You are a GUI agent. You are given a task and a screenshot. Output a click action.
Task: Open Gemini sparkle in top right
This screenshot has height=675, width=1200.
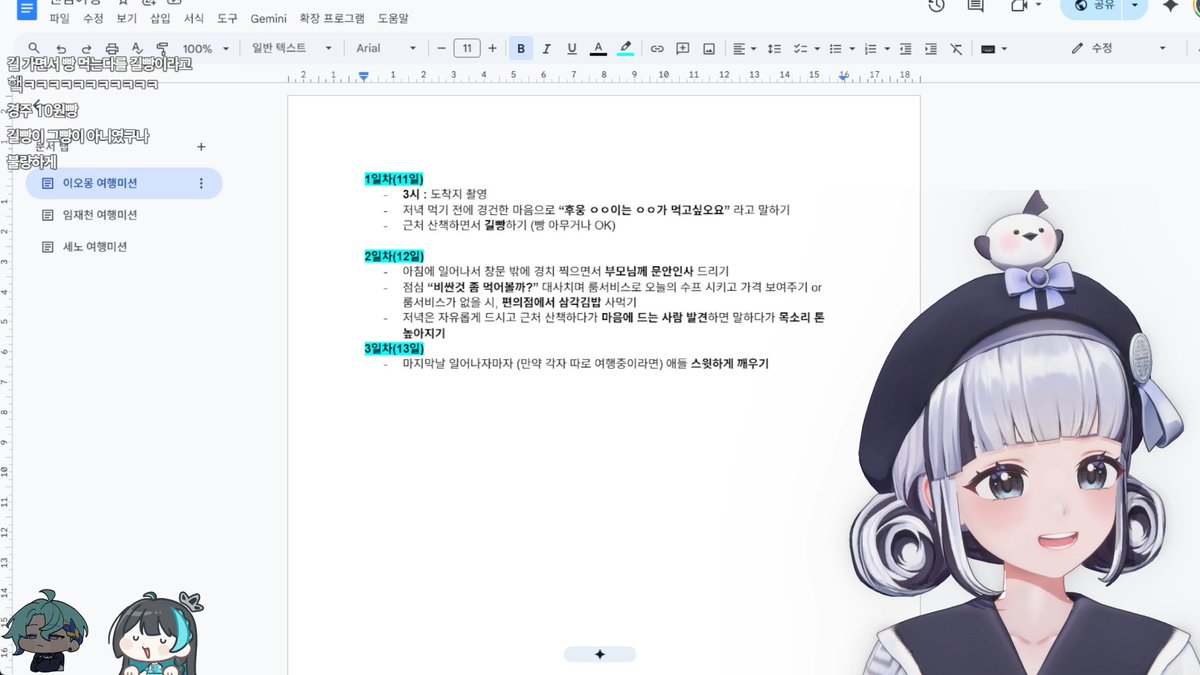pos(1169,6)
